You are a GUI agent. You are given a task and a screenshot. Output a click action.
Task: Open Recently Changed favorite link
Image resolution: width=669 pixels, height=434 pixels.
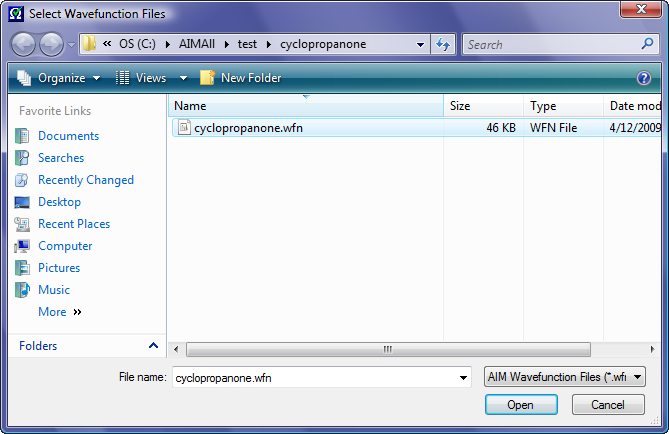(x=85, y=180)
